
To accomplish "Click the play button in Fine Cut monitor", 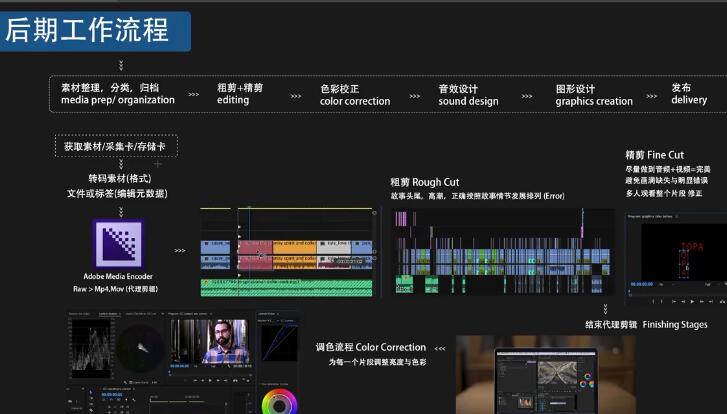I will pos(690,300).
